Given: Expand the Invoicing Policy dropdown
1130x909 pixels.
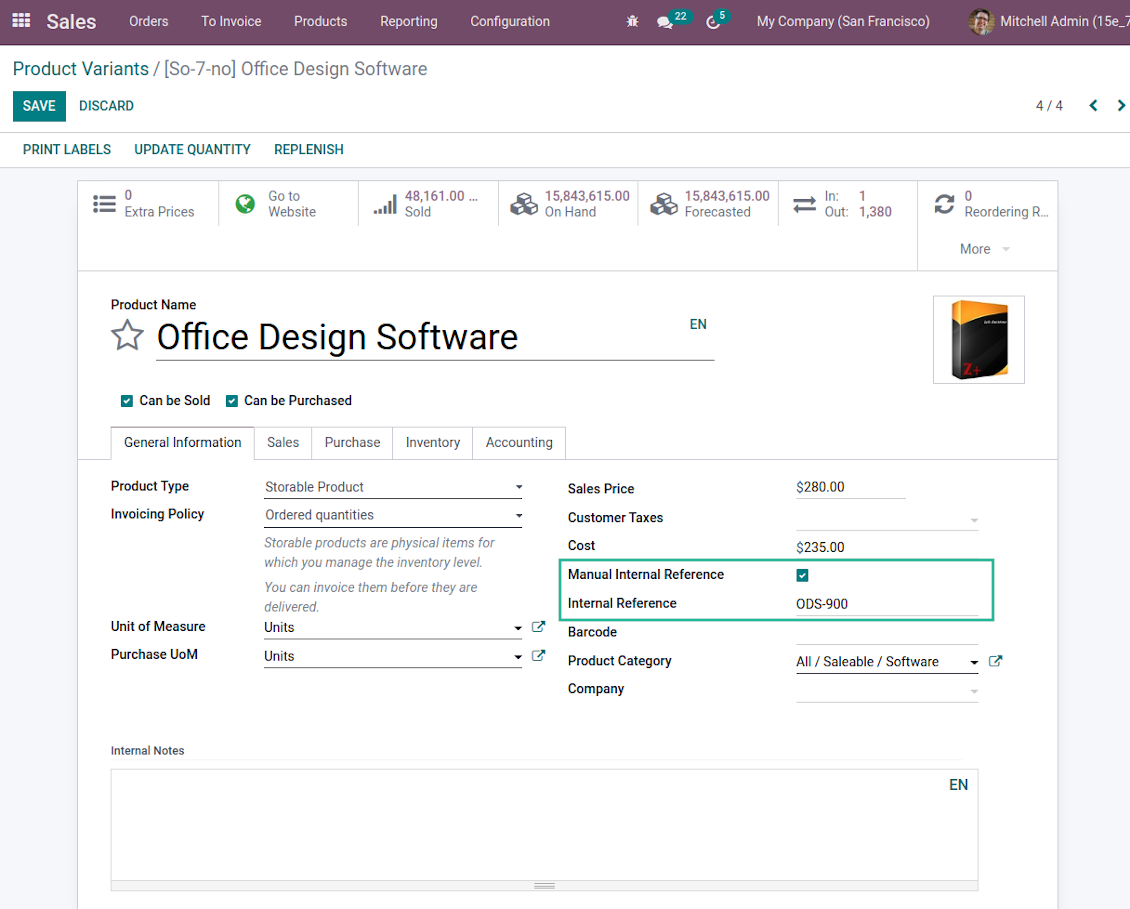Looking at the screenshot, I should pos(393,515).
